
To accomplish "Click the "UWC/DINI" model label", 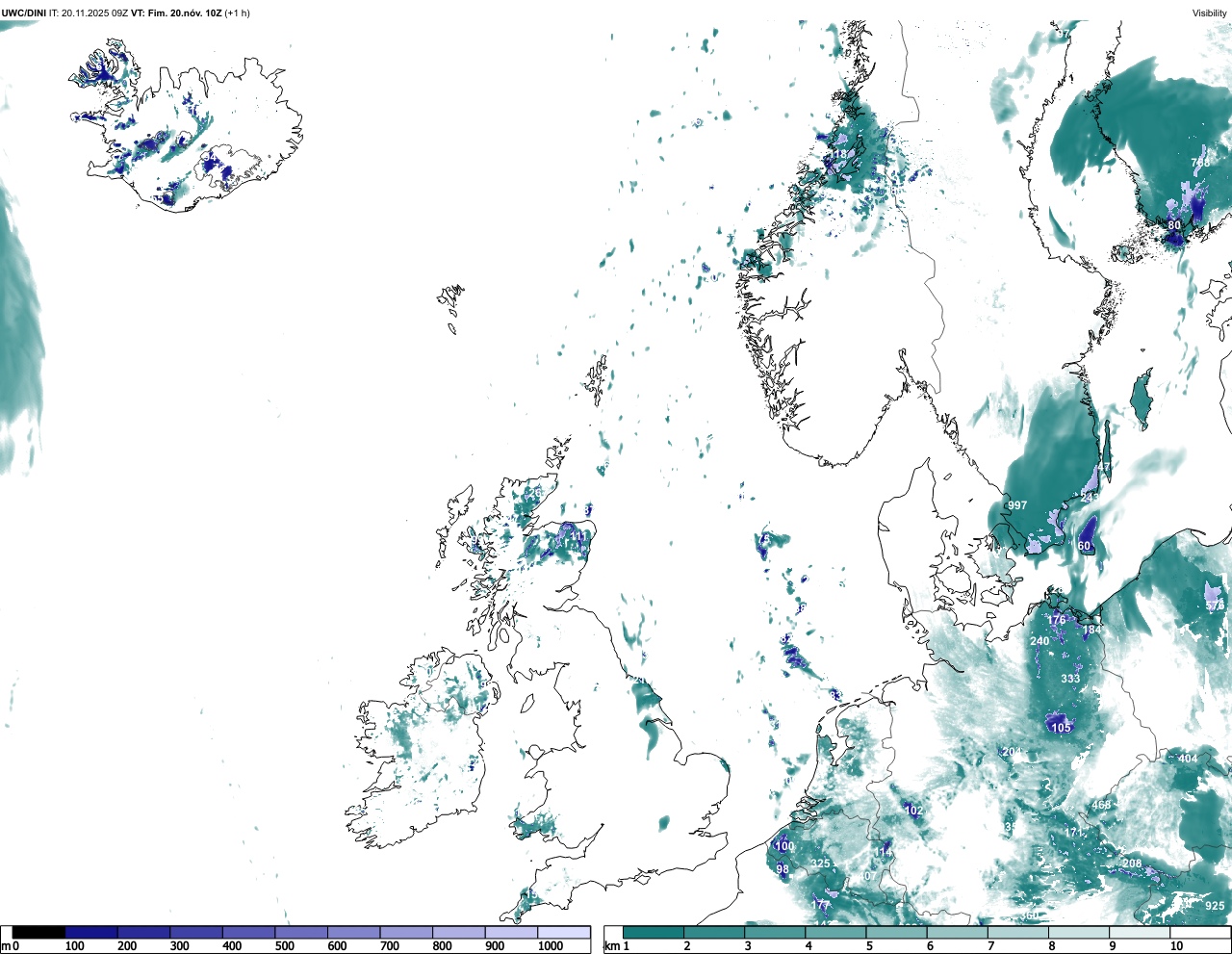I will tap(24, 13).
